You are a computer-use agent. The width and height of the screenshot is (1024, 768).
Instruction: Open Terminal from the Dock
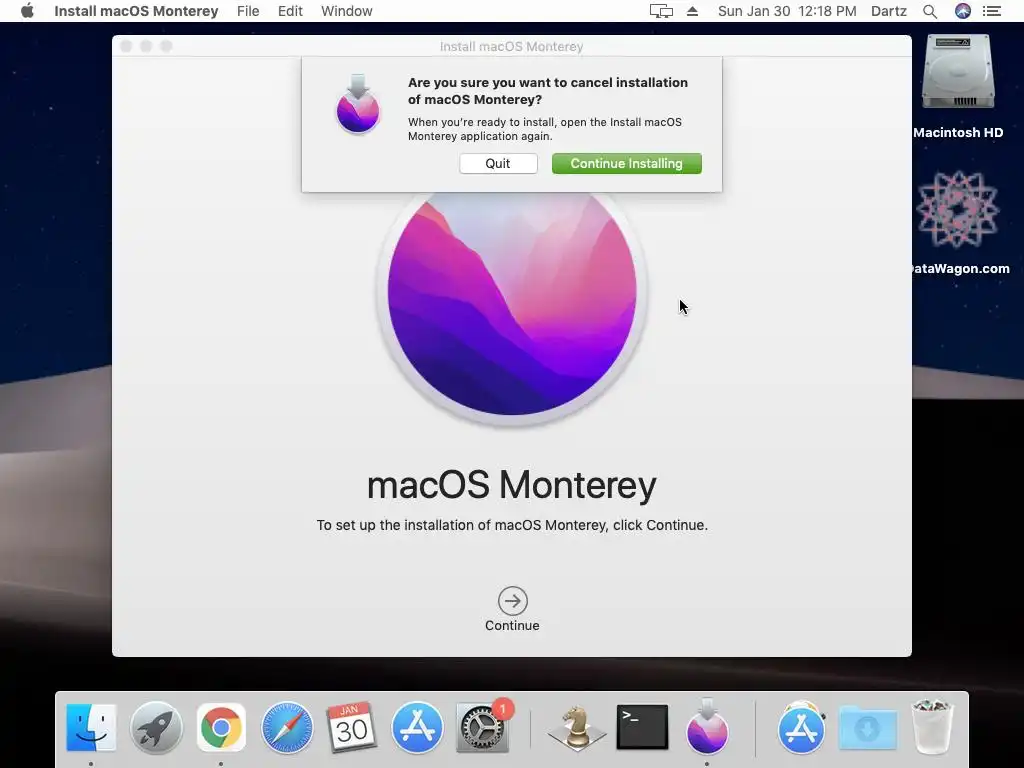[642, 727]
